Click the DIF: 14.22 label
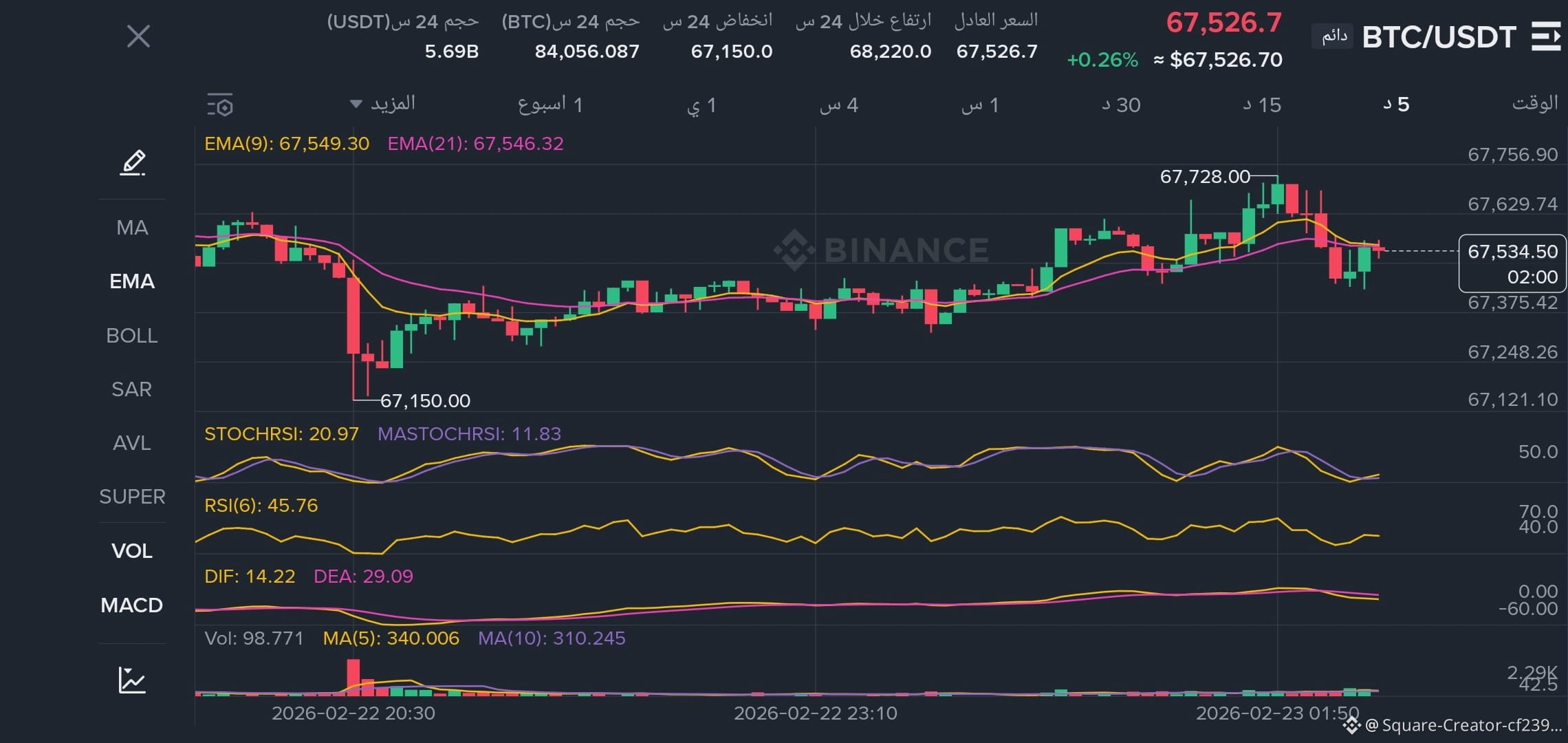 (x=250, y=577)
